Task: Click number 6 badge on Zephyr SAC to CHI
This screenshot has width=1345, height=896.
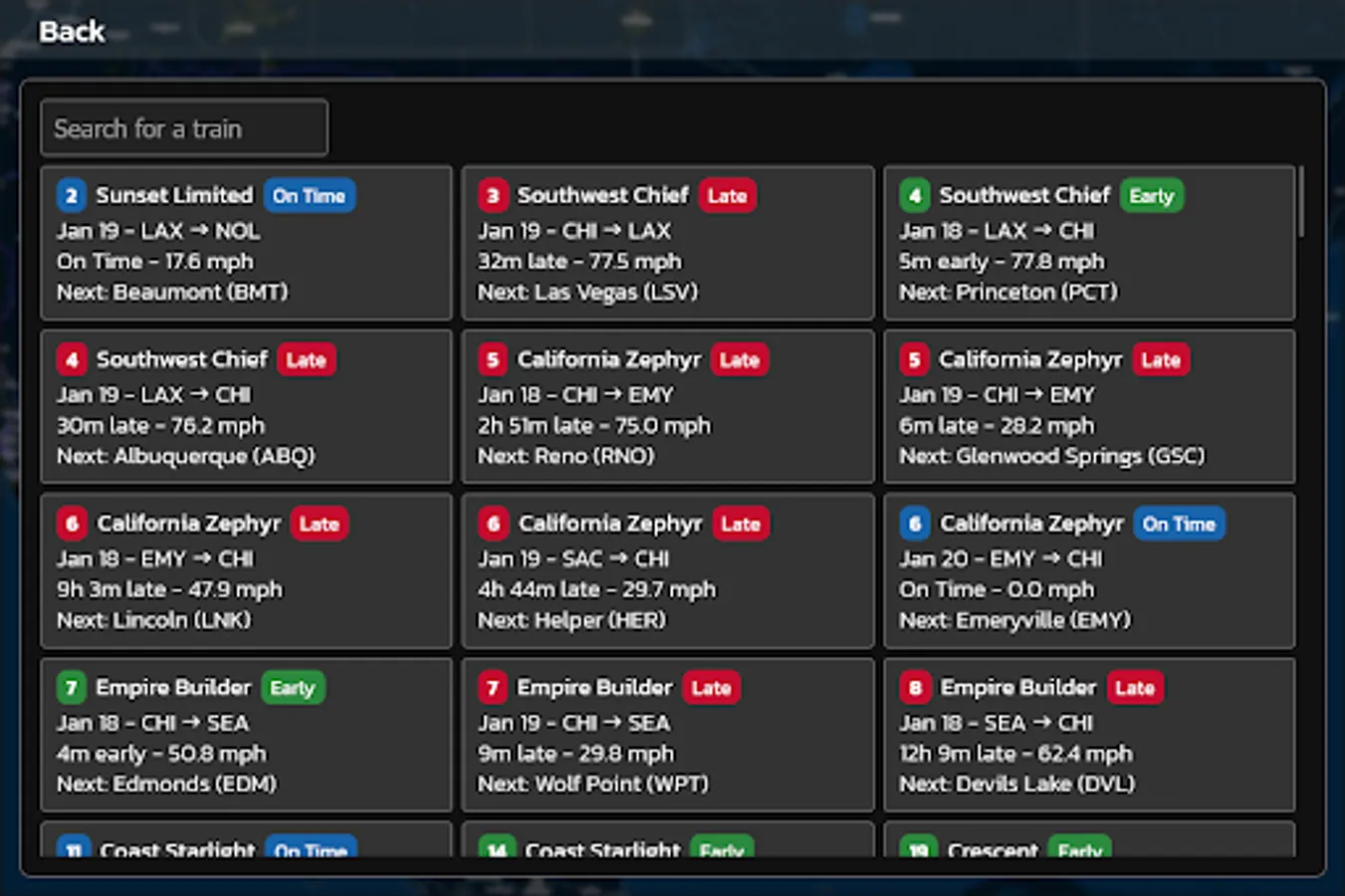Action: pos(493,525)
